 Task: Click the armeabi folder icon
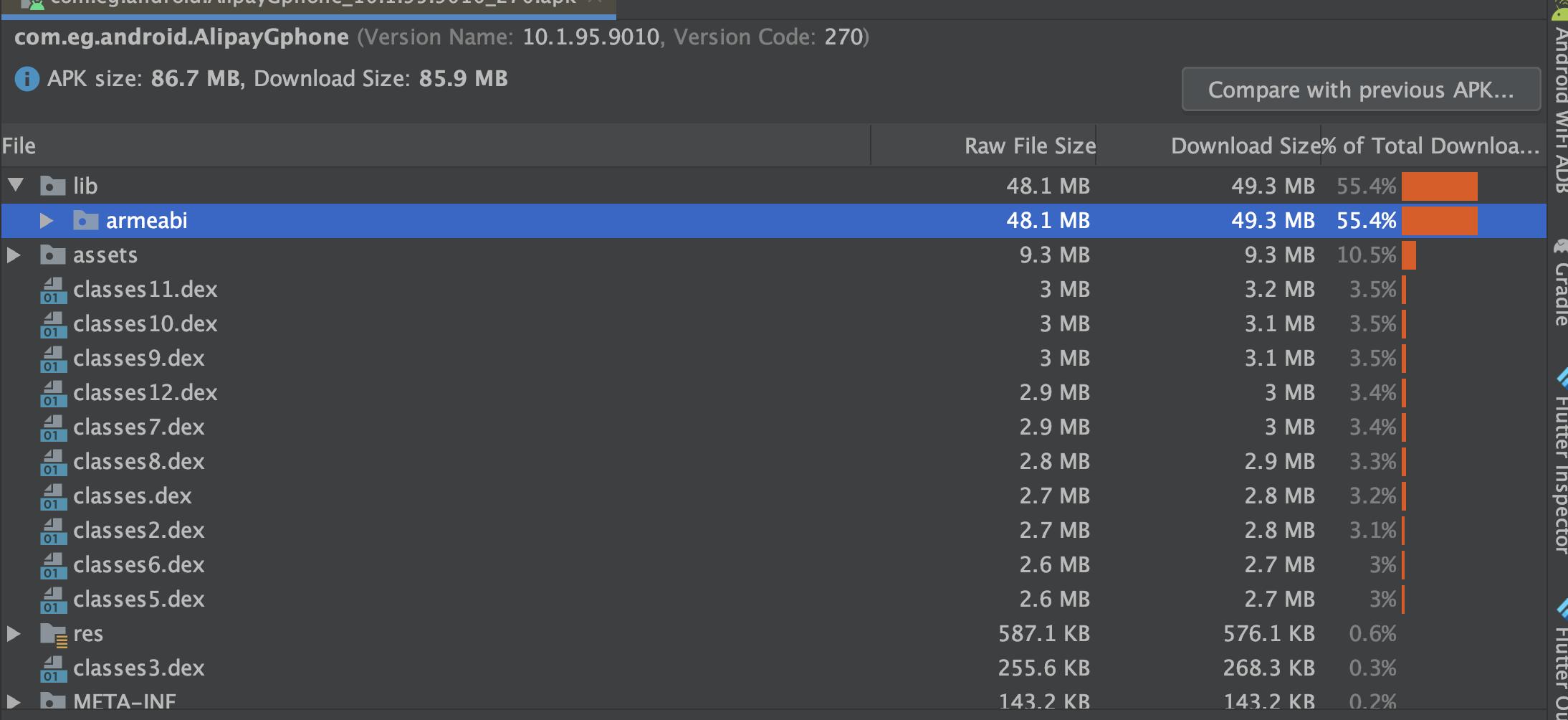(86, 221)
